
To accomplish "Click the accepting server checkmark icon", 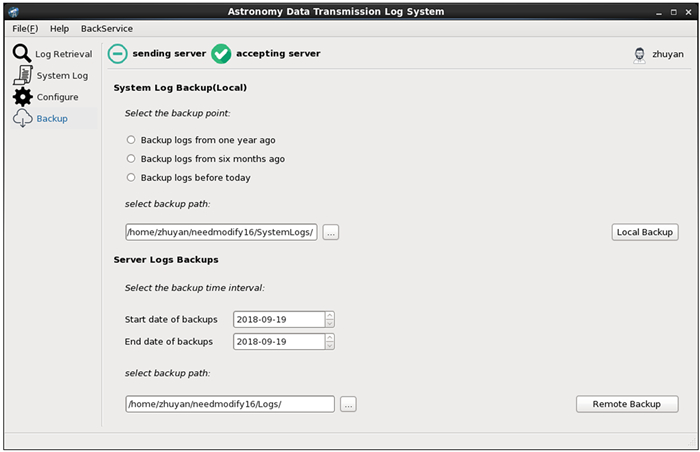I will pyautogui.click(x=221, y=53).
